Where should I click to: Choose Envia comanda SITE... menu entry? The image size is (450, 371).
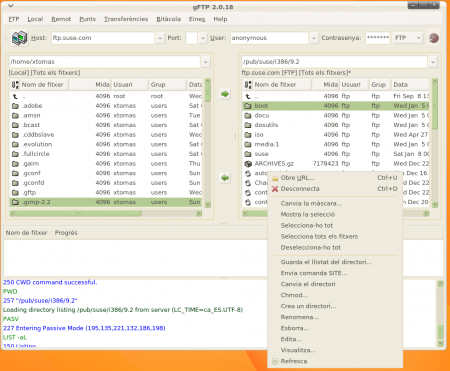335,273
